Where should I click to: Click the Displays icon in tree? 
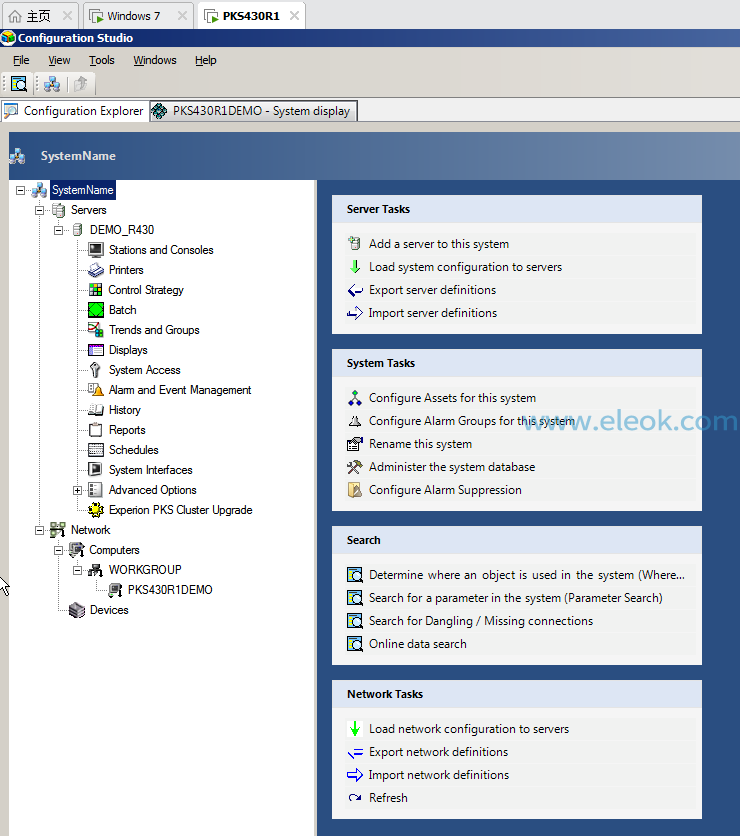pyautogui.click(x=96, y=350)
